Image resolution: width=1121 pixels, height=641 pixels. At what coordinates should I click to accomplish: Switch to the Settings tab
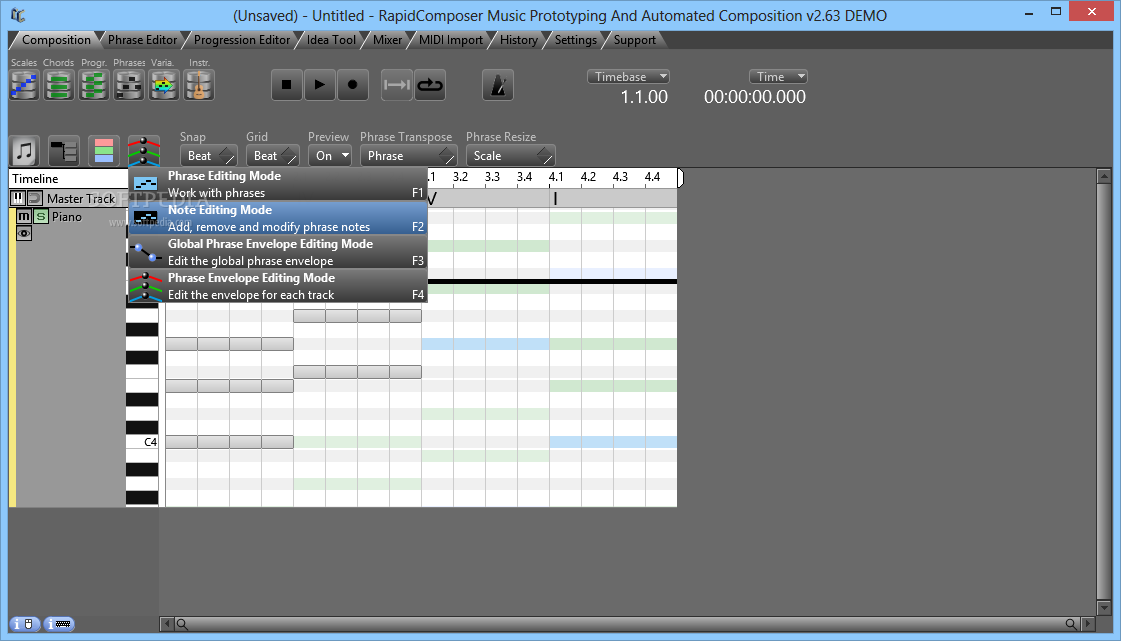pyautogui.click(x=576, y=40)
